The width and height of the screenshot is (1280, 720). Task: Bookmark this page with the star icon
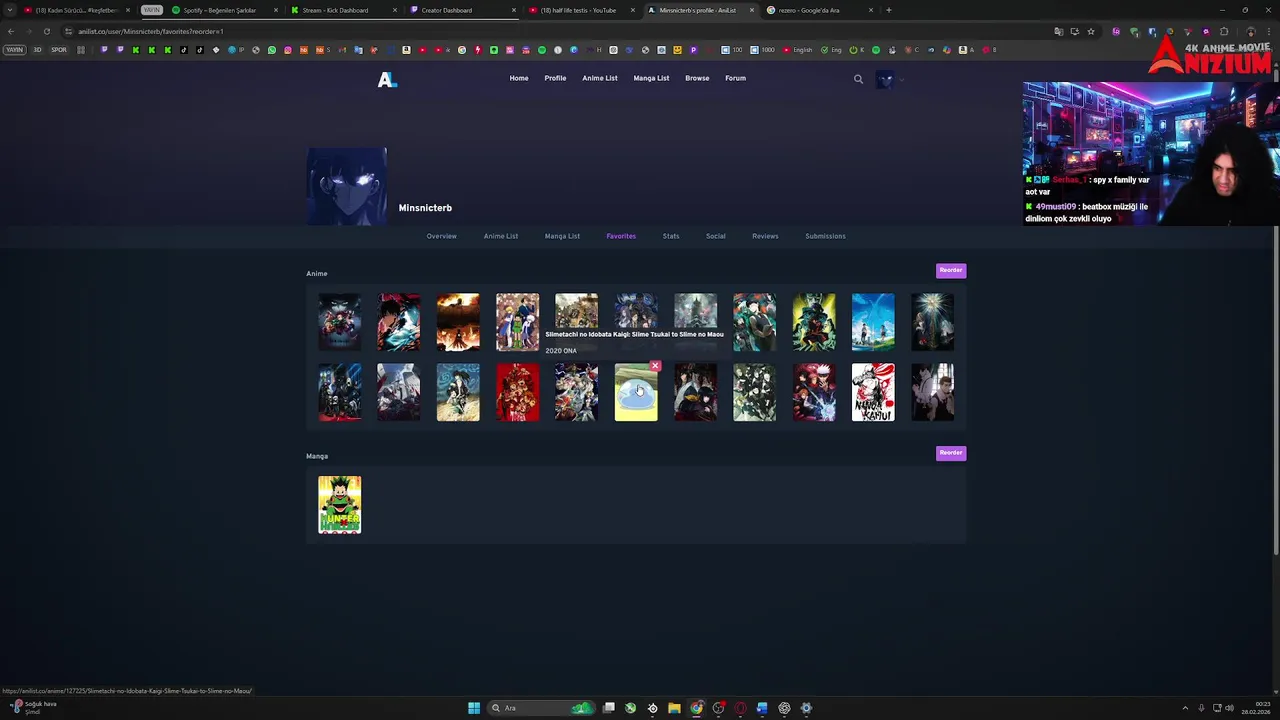pos(1091,31)
